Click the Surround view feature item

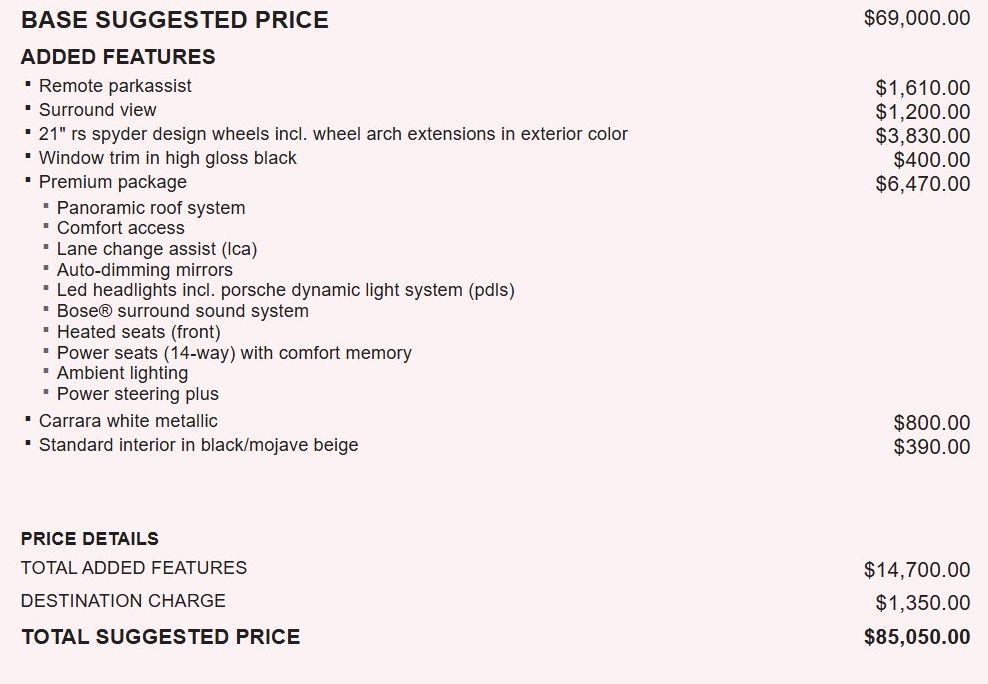pos(98,110)
